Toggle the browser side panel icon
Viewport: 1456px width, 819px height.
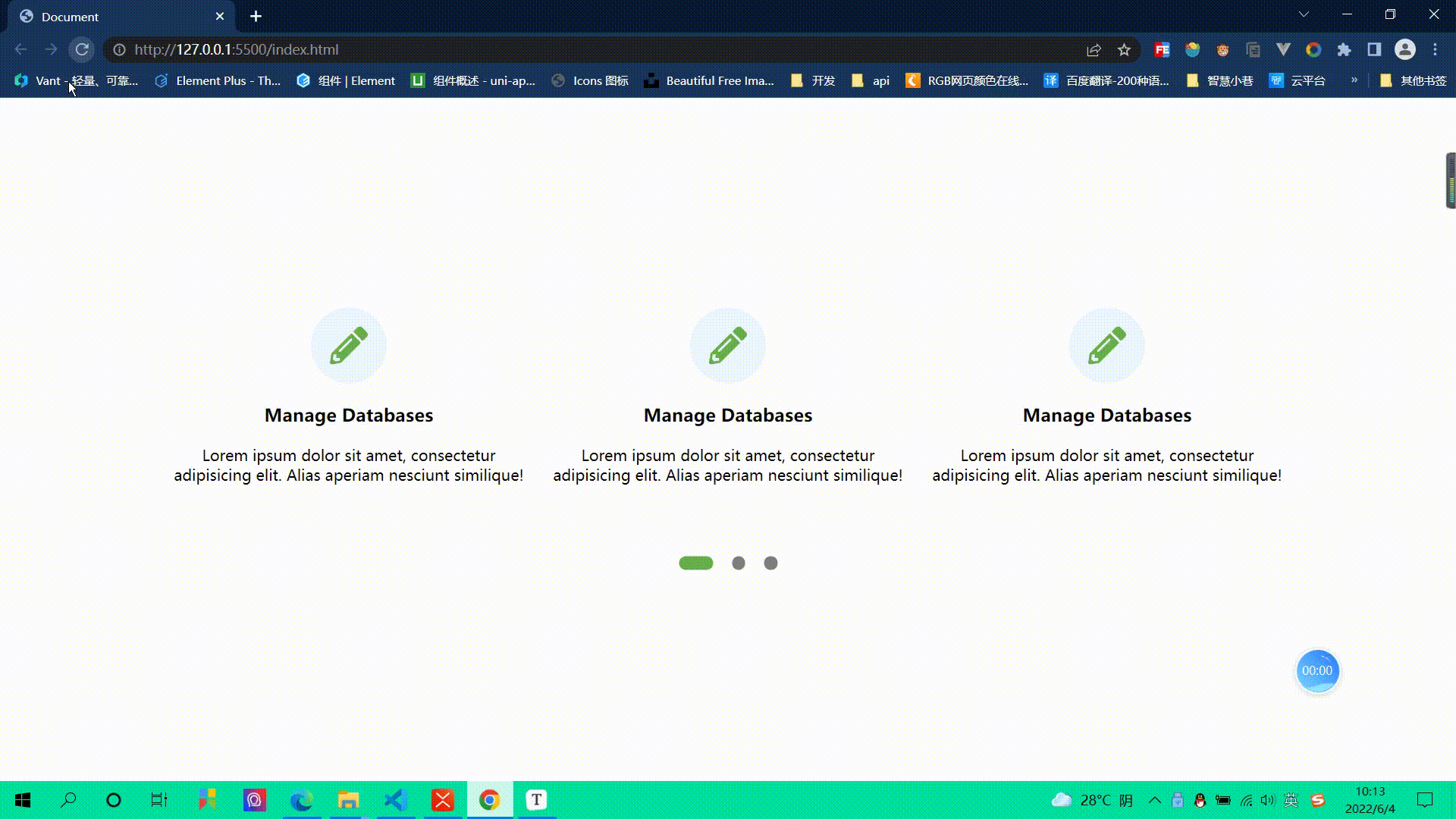1374,50
